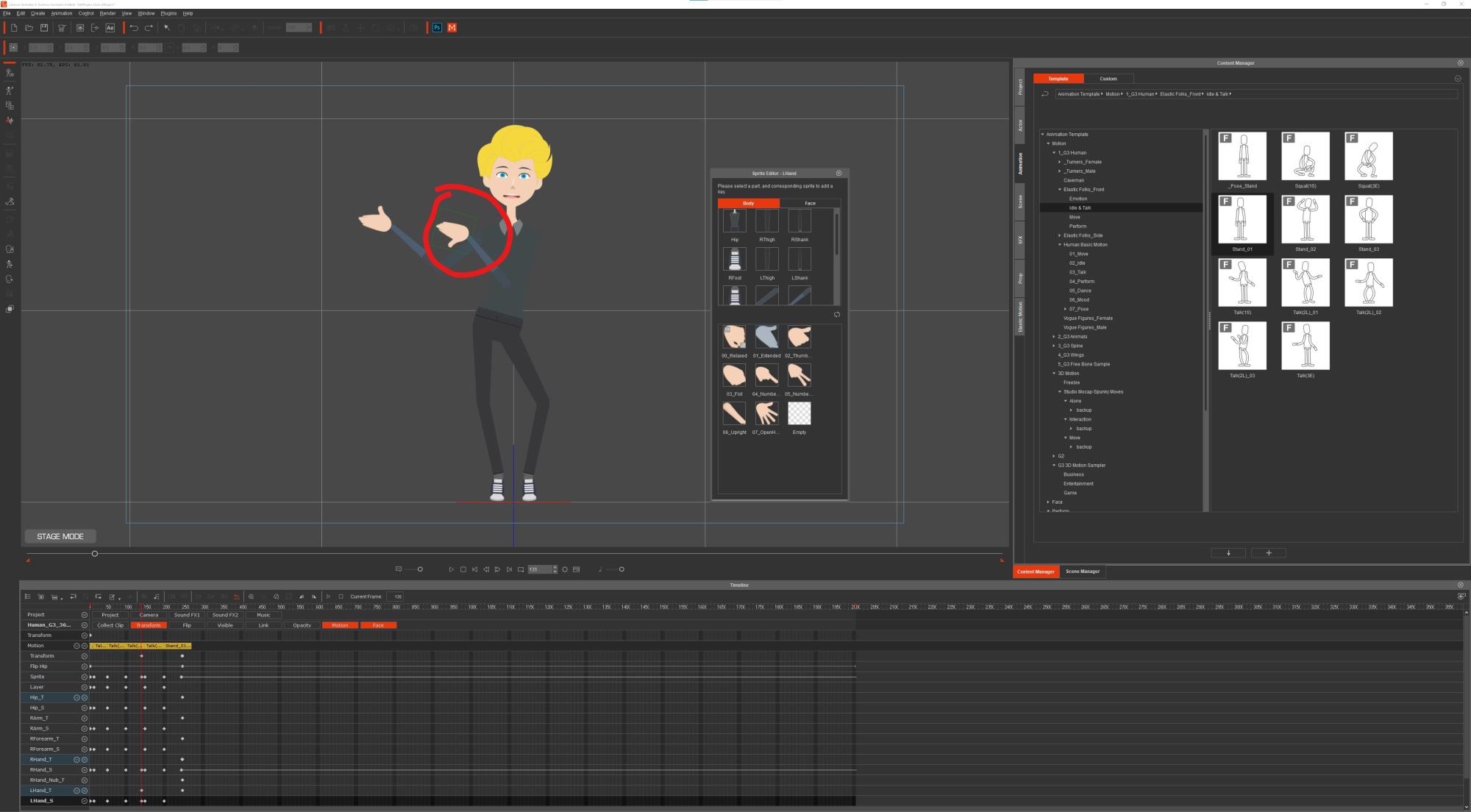This screenshot has height=812, width=1471.
Task: Apply content with the down arrow button
Action: pyautogui.click(x=1228, y=553)
